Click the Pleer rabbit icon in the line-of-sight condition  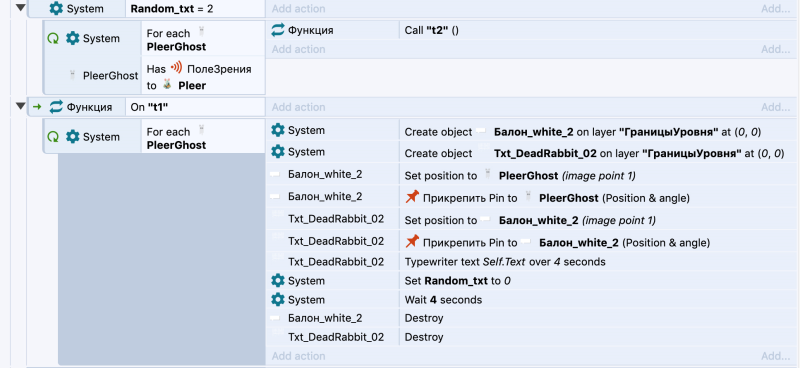(166, 85)
